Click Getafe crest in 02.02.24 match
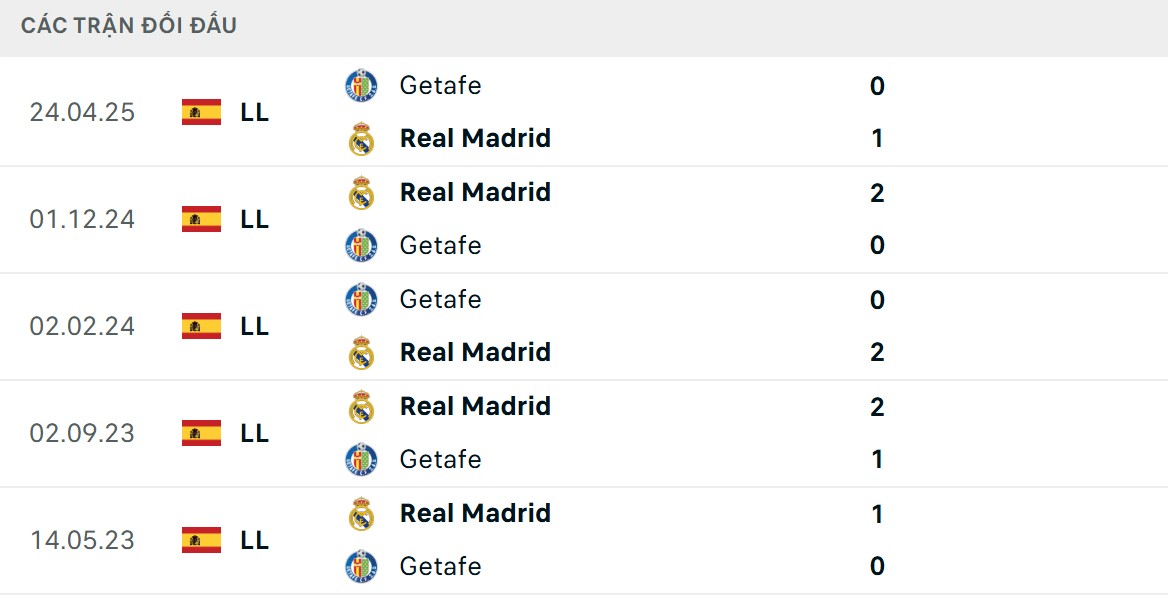The height and width of the screenshot is (616, 1168). click(361, 299)
